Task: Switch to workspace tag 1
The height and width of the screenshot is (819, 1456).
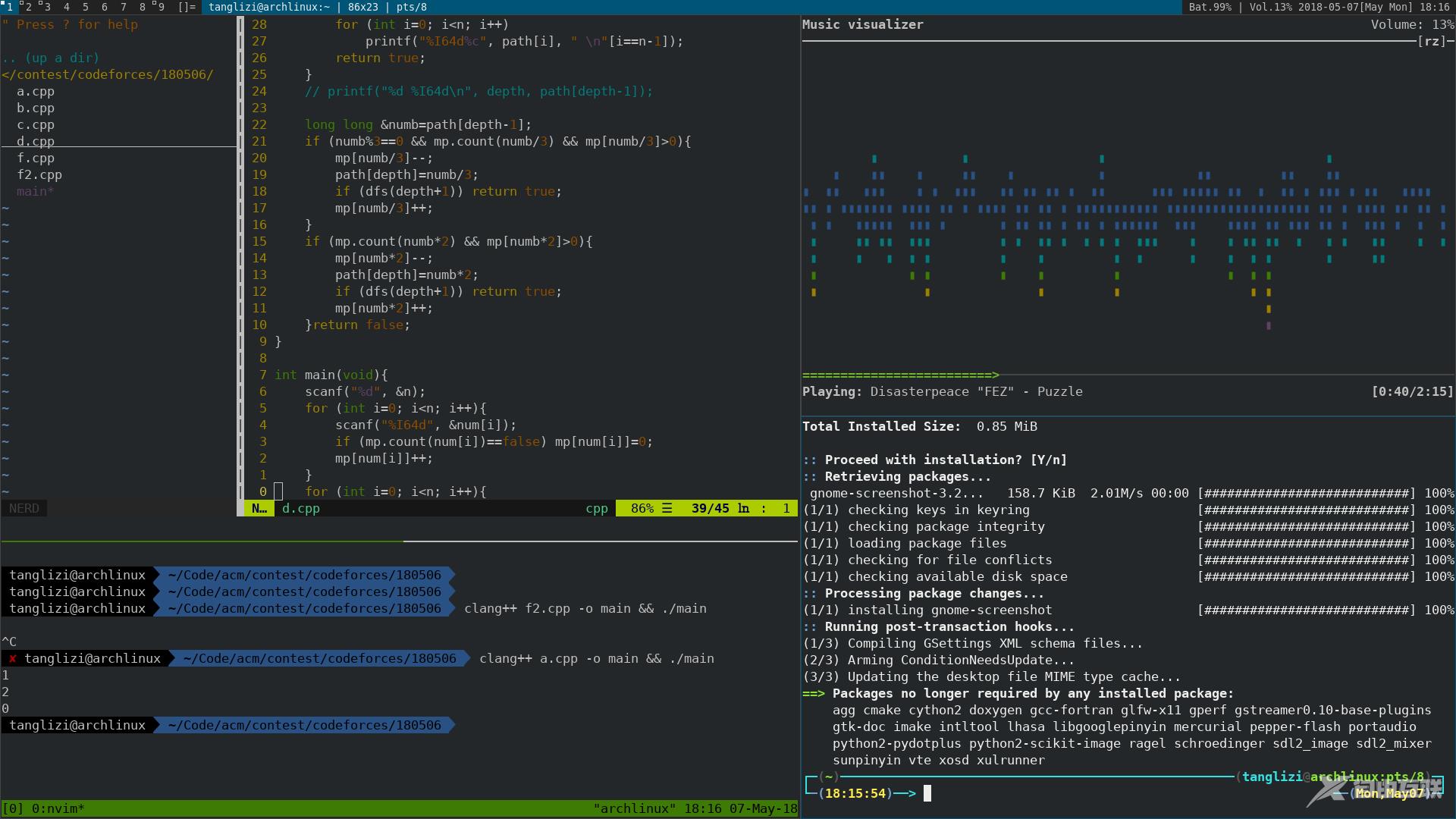Action: [x=9, y=7]
